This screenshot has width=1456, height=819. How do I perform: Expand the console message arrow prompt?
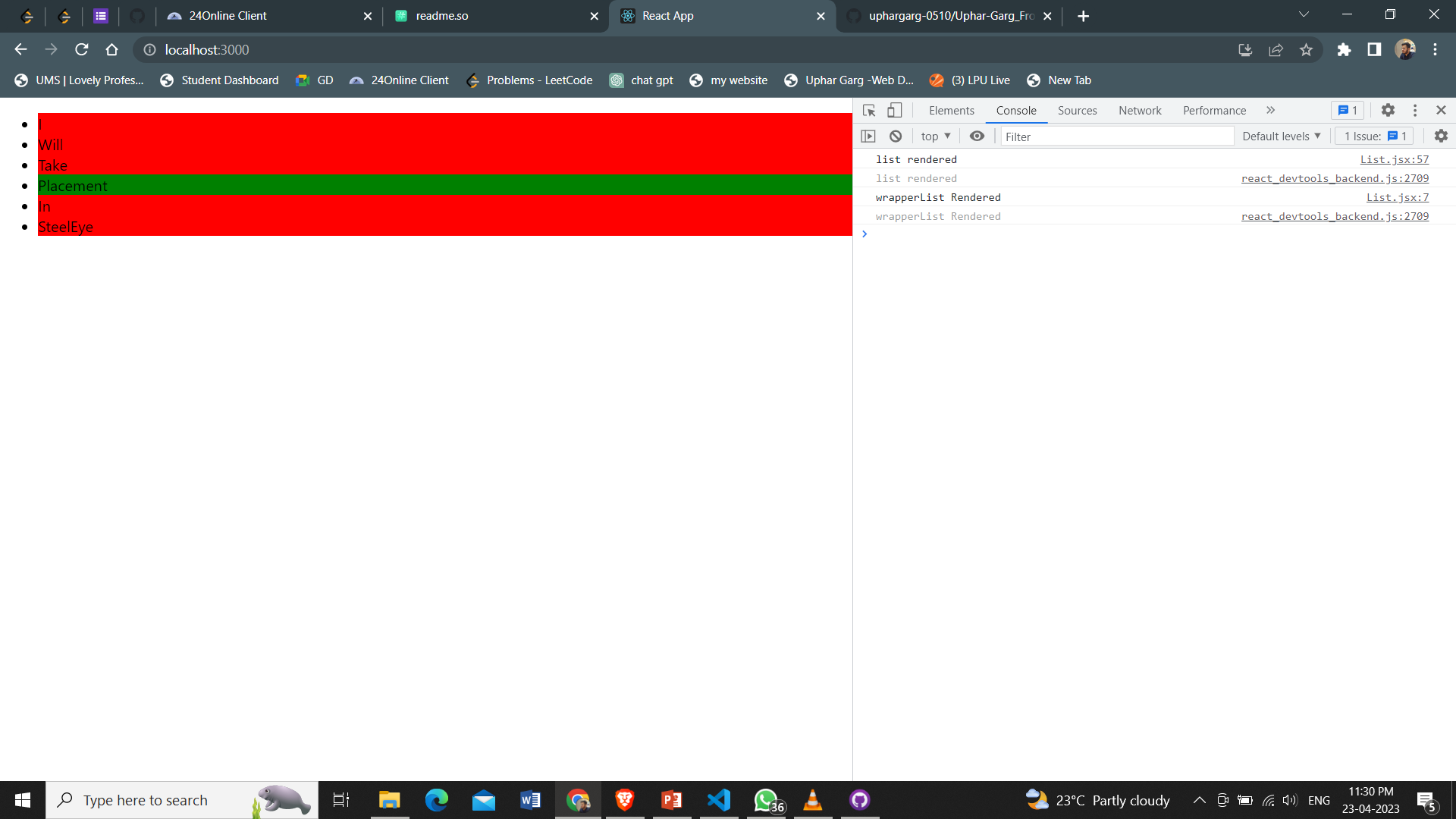[864, 234]
